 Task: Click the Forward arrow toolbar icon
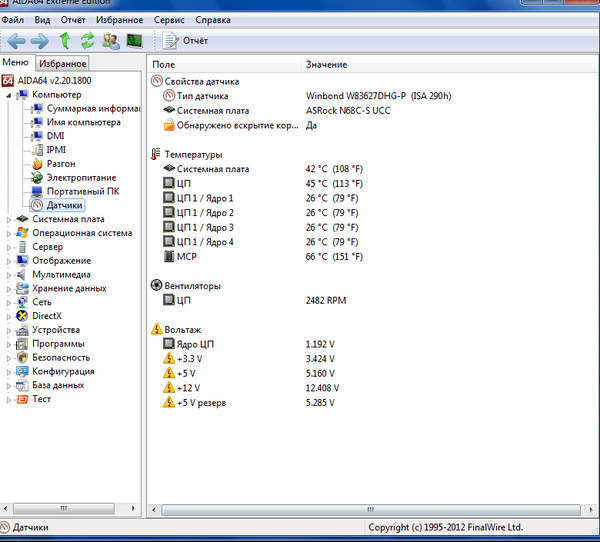40,41
